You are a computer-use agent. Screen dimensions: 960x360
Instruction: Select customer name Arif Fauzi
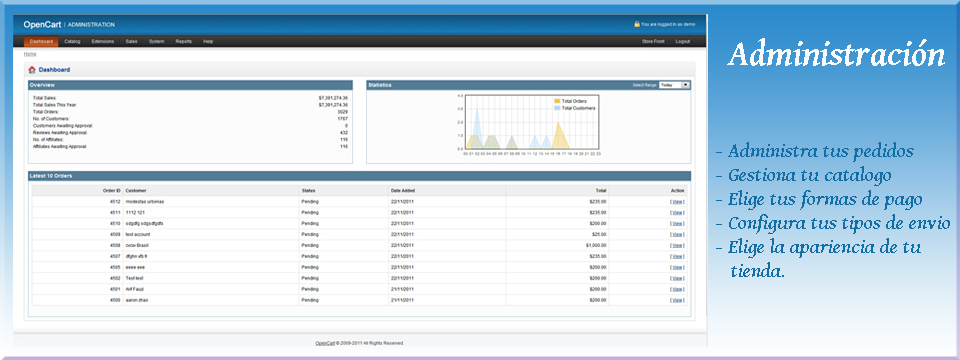point(136,289)
